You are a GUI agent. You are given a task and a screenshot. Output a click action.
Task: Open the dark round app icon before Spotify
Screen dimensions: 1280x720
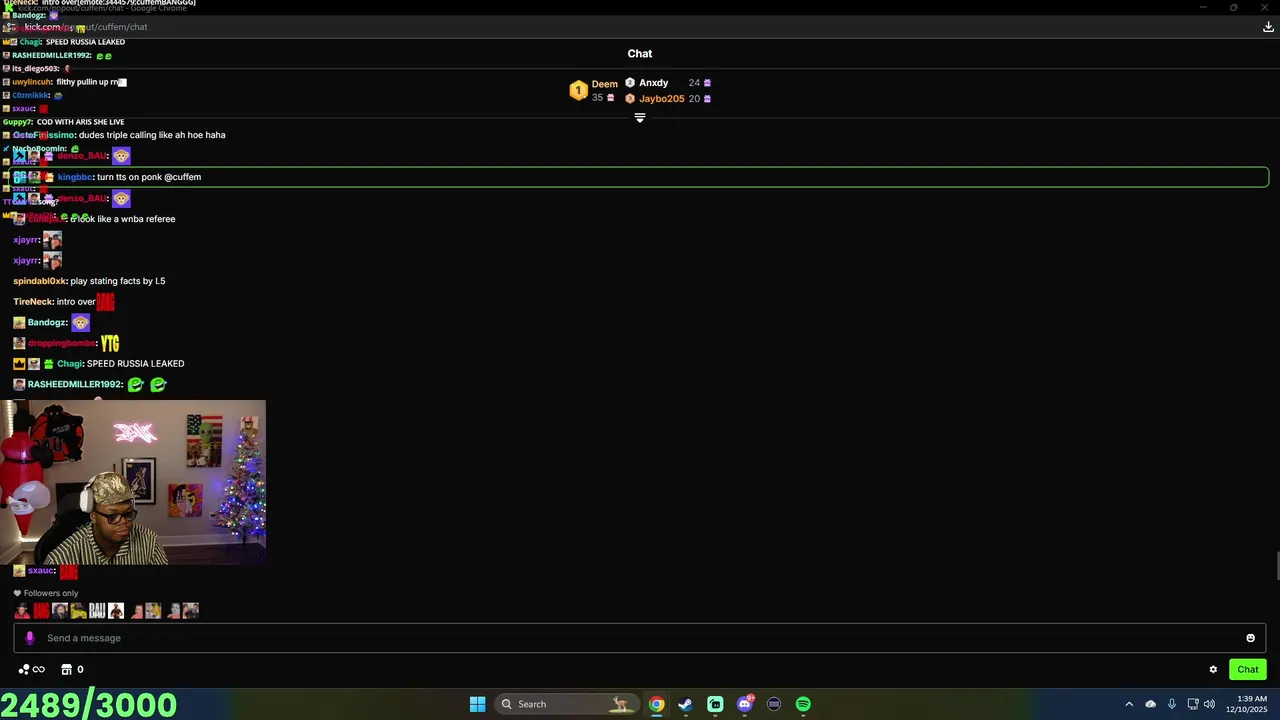(x=774, y=704)
